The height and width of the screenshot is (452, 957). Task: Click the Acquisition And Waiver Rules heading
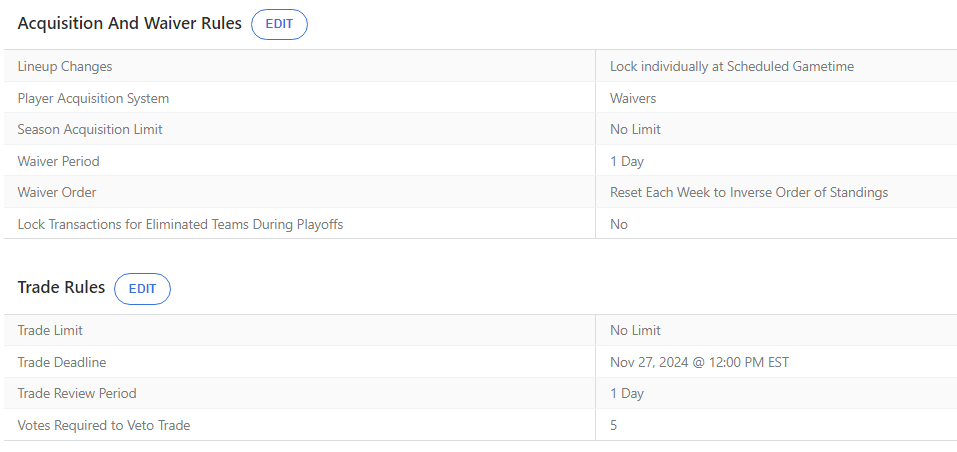[129, 23]
